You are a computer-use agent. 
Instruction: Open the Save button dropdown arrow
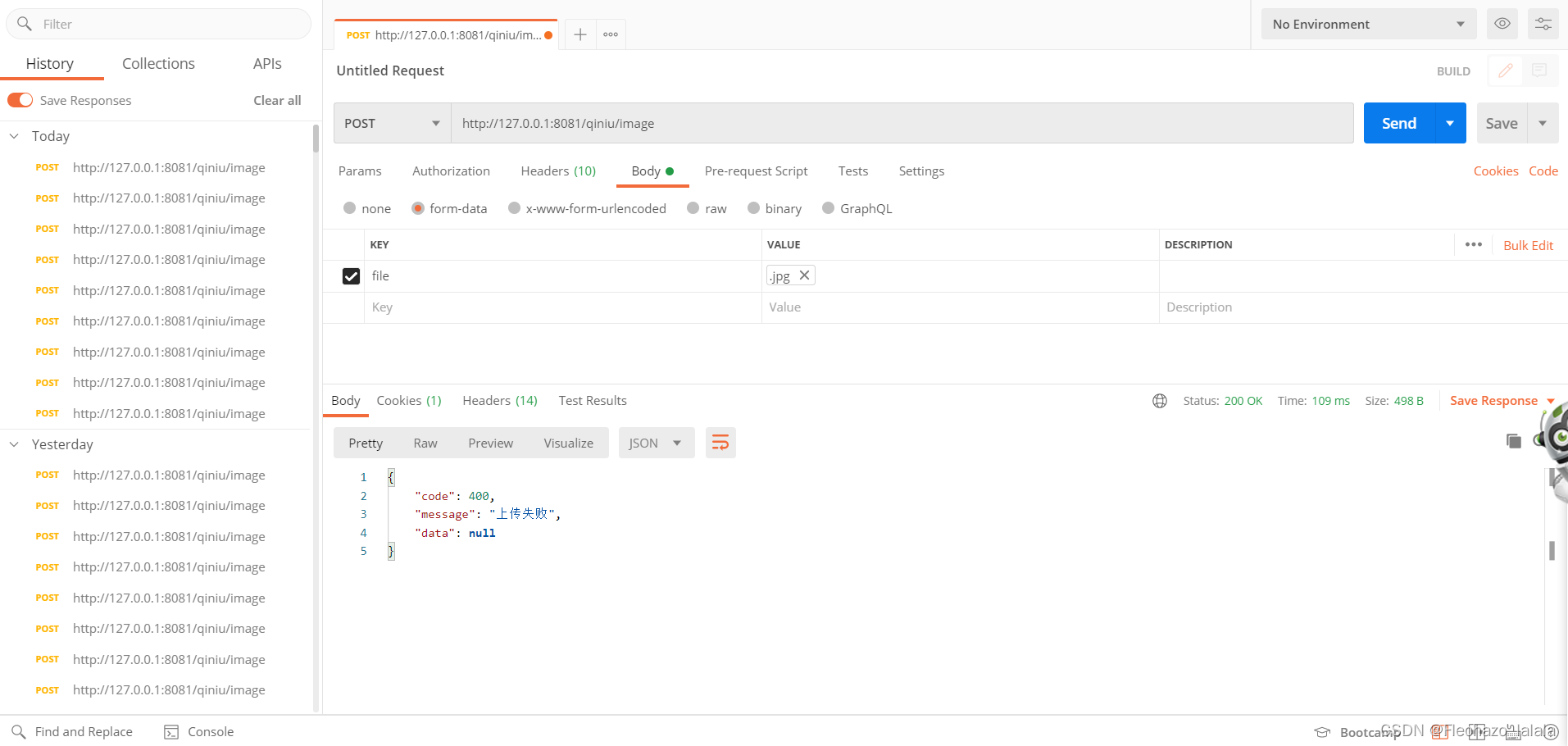click(x=1543, y=123)
